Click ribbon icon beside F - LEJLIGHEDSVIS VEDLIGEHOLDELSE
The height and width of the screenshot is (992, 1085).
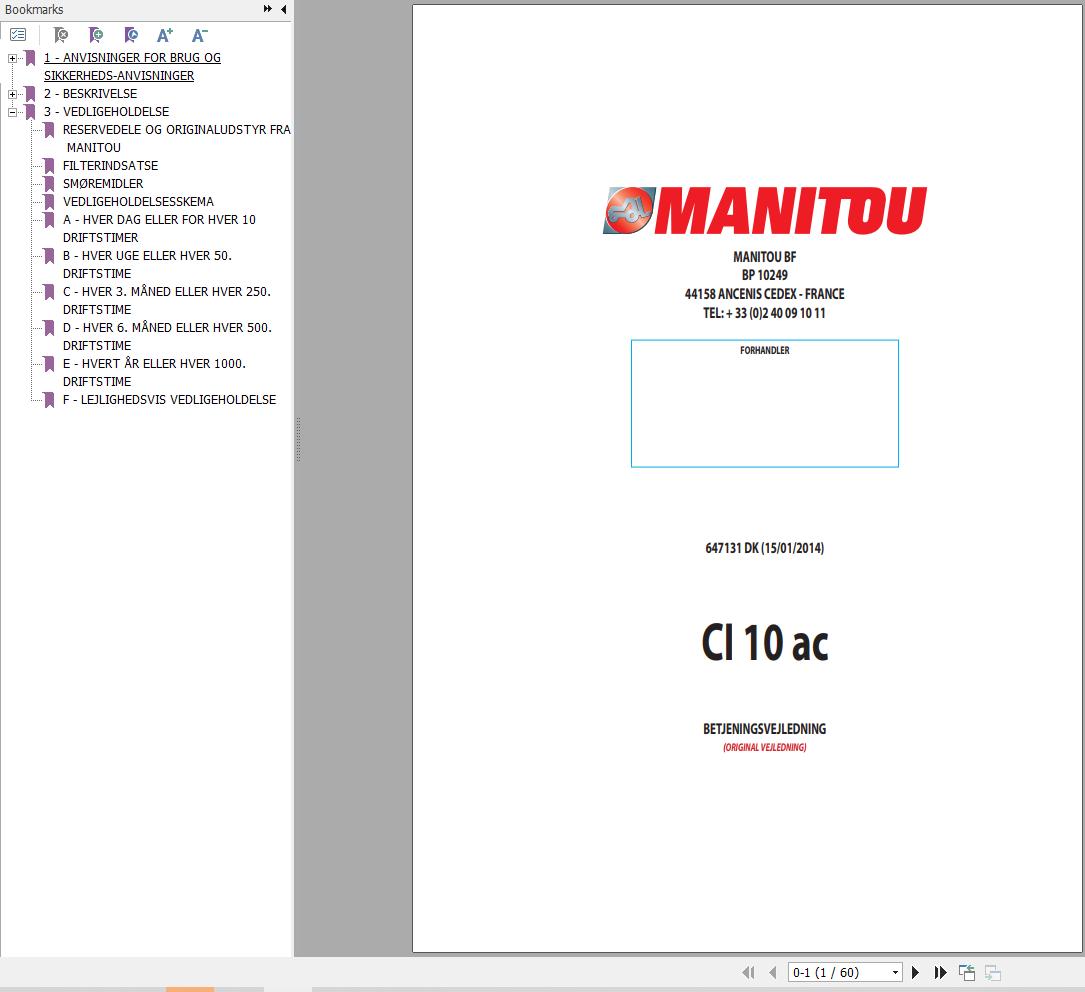[49, 399]
